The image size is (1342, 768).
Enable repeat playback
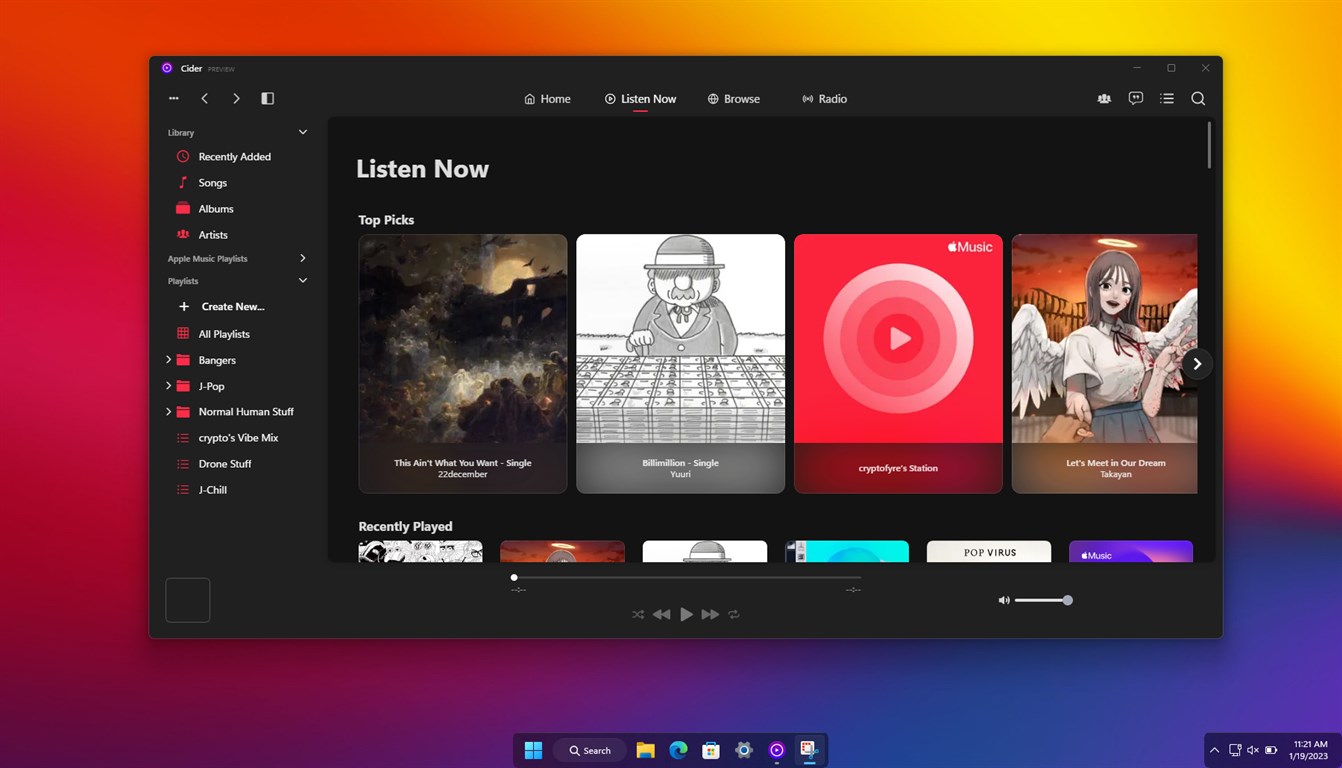(x=733, y=614)
